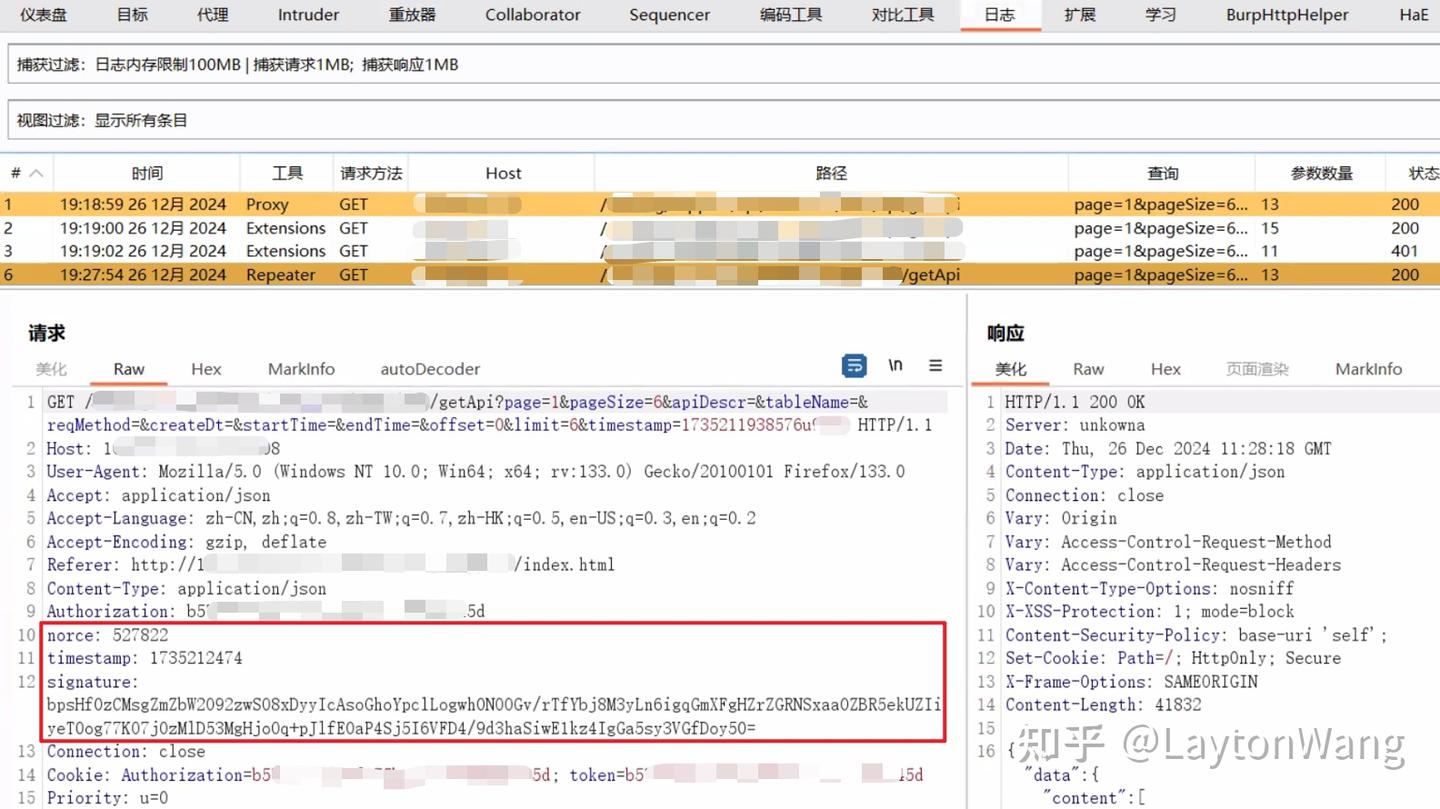The image size is (1440, 809).
Task: Select the 美化 tab in request panel
Action: 51,369
